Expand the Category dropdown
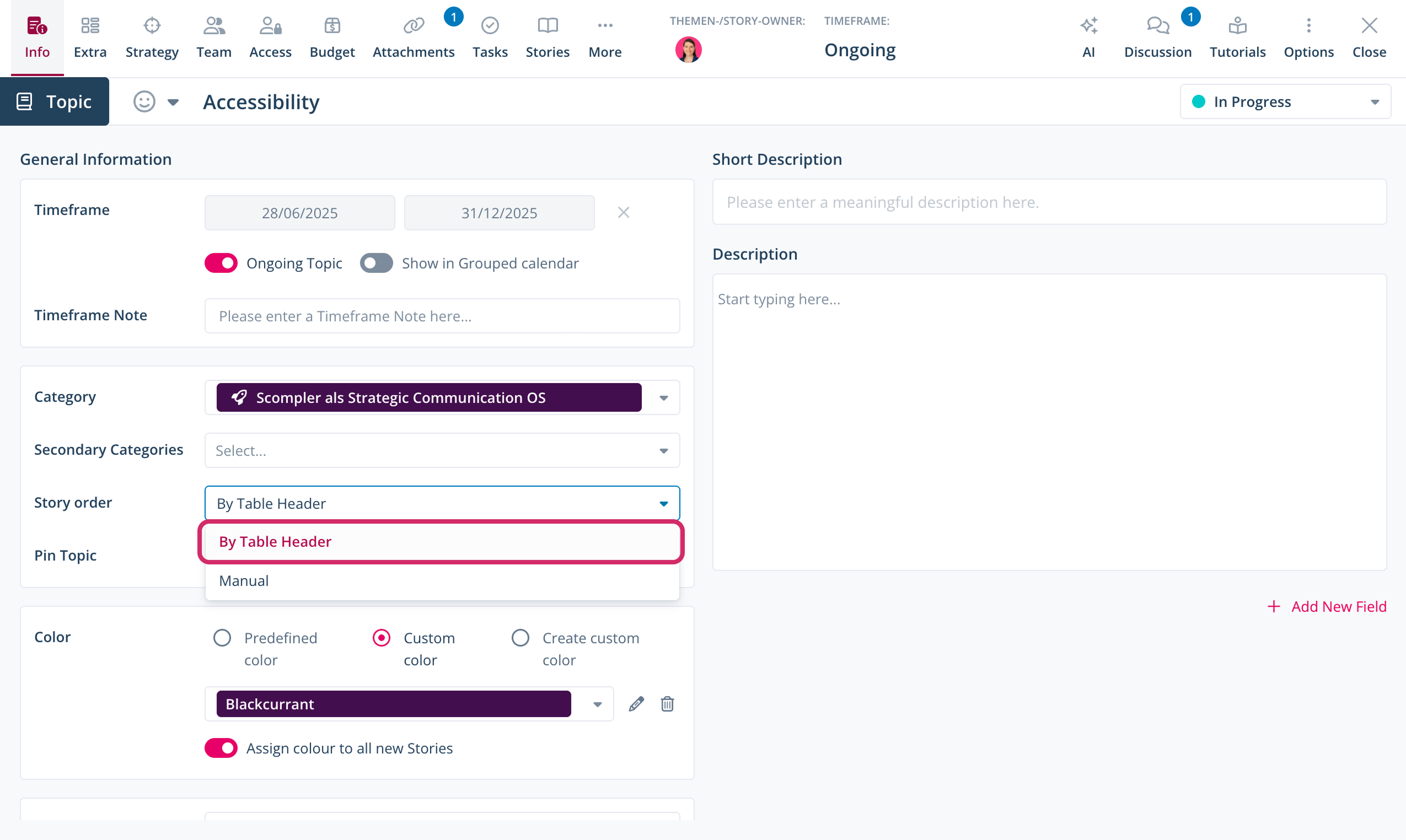Viewport: 1406px width, 840px height. [x=664, y=398]
